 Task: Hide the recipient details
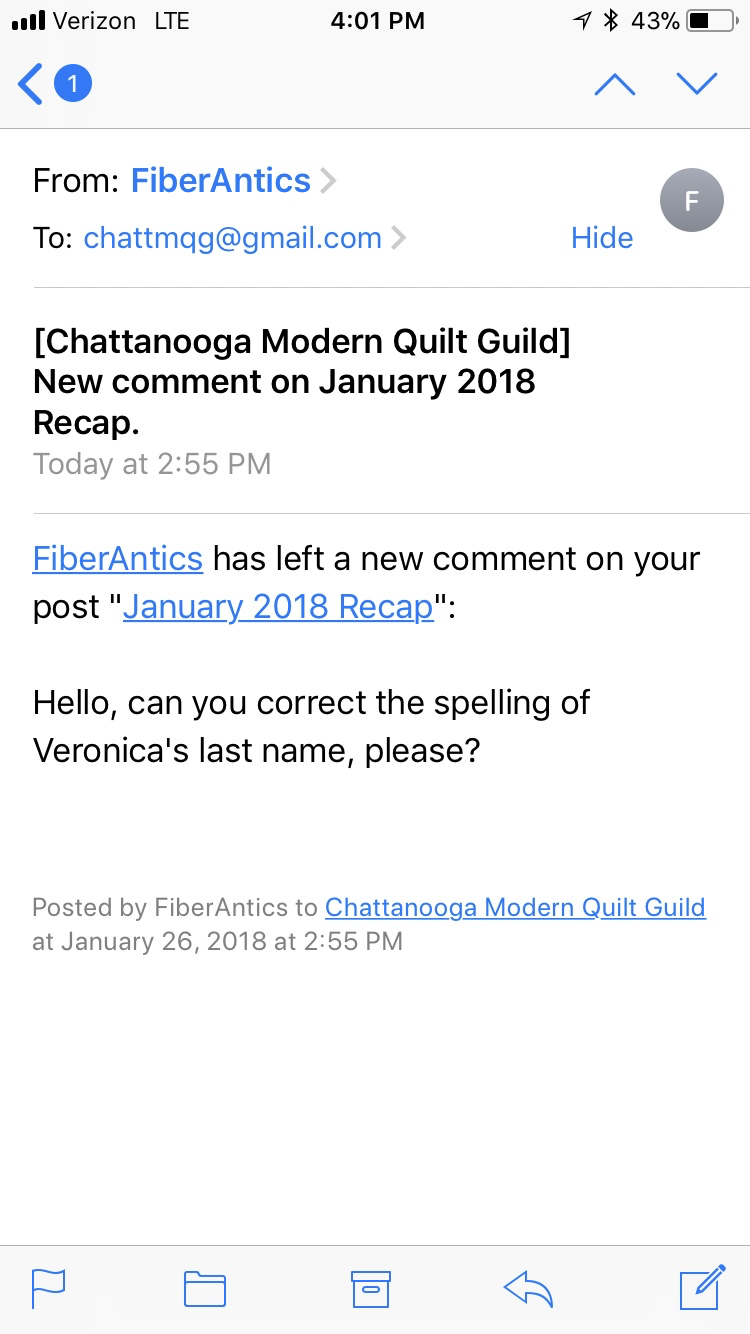(601, 238)
